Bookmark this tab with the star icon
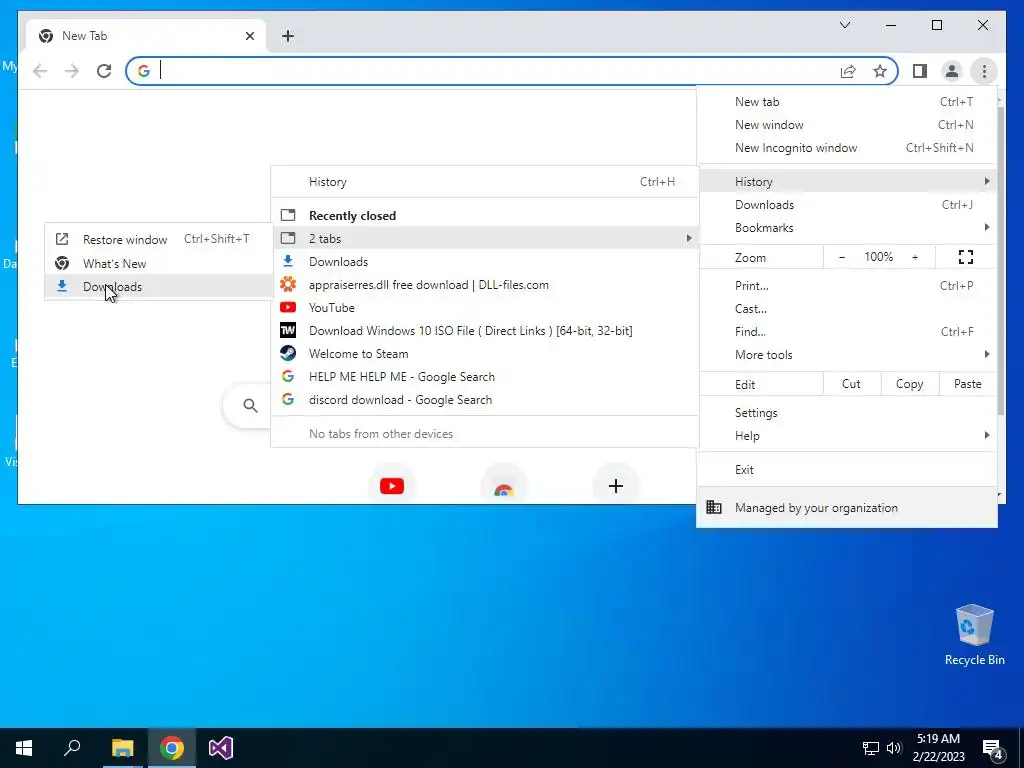This screenshot has width=1024, height=768. pyautogui.click(x=880, y=71)
